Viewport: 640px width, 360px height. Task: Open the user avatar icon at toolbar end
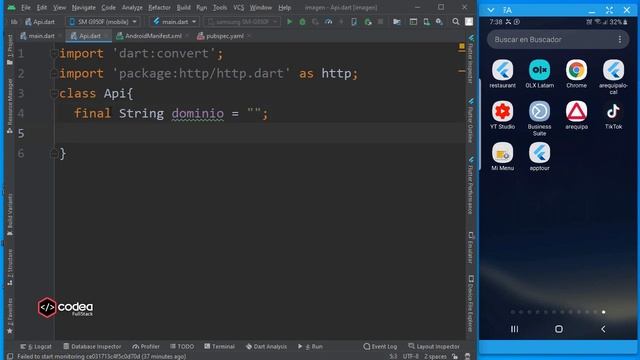(x=469, y=22)
